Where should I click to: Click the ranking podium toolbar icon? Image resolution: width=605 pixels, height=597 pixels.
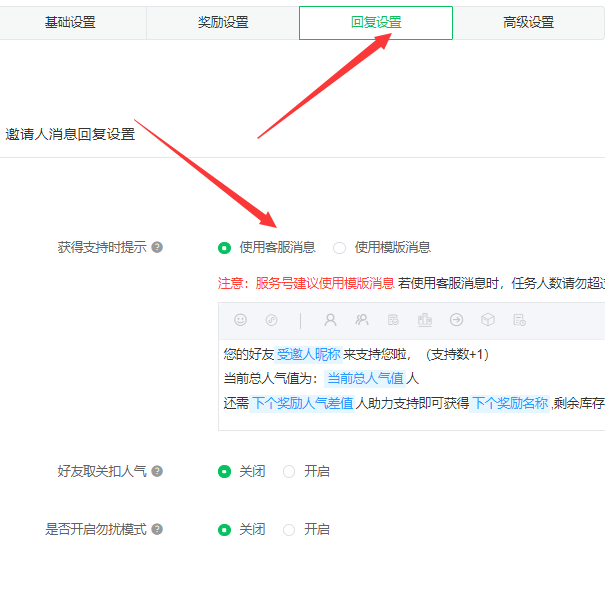click(424, 320)
